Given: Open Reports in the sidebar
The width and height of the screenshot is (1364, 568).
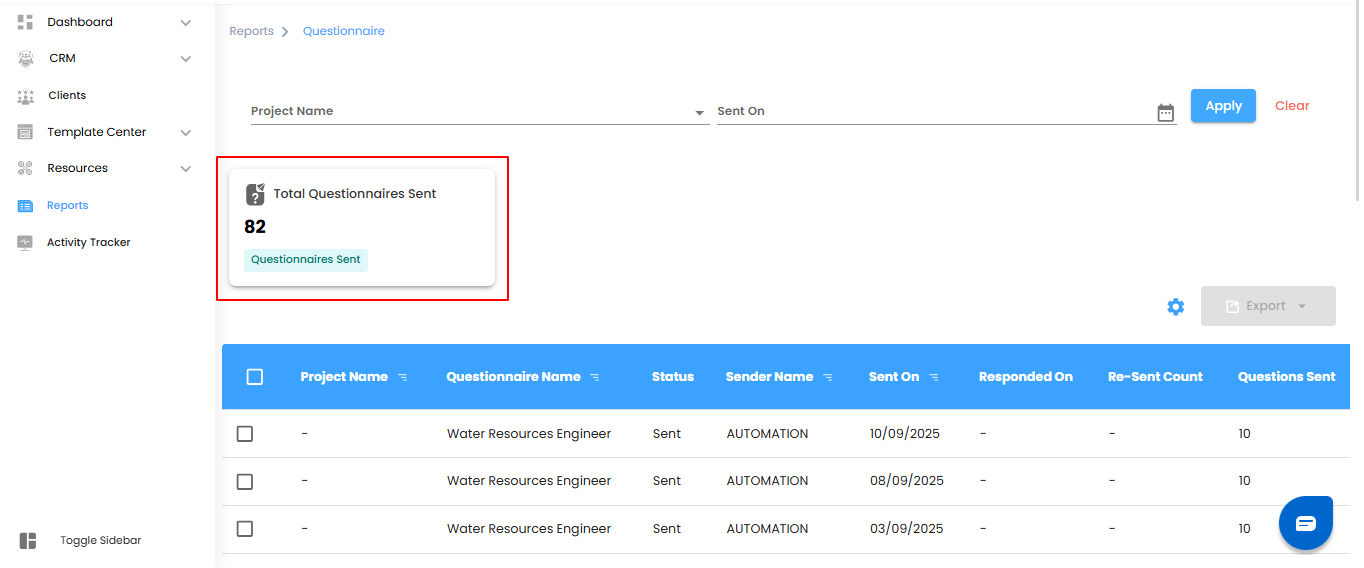Looking at the screenshot, I should click(67, 206).
